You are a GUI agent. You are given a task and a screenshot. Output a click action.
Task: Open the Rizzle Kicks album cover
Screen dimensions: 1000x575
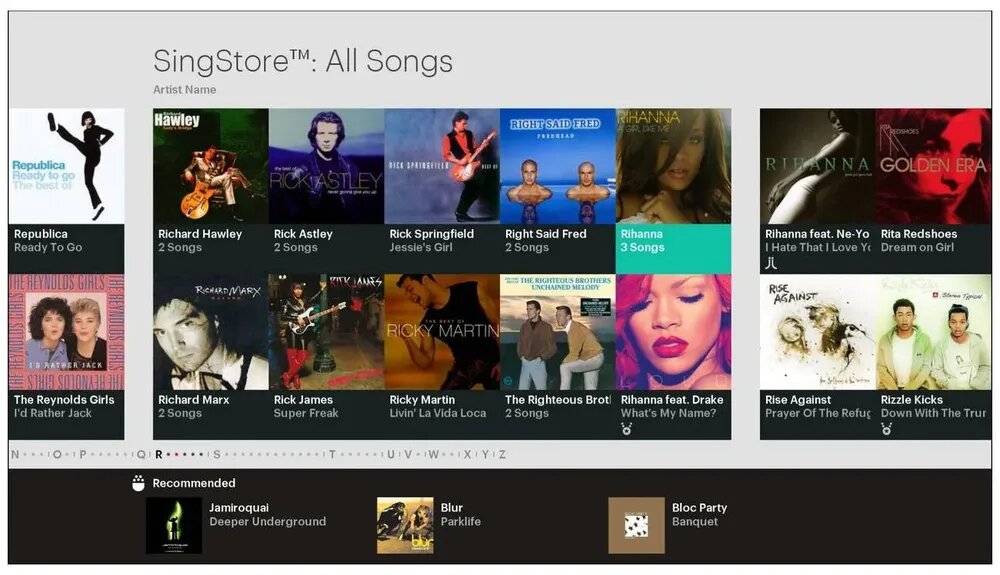click(x=934, y=332)
